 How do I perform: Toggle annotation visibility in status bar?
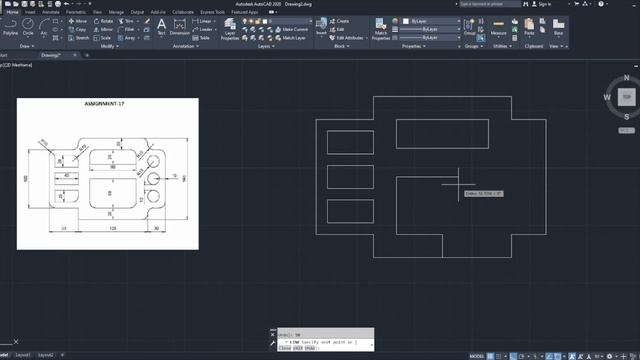pyautogui.click(x=572, y=356)
